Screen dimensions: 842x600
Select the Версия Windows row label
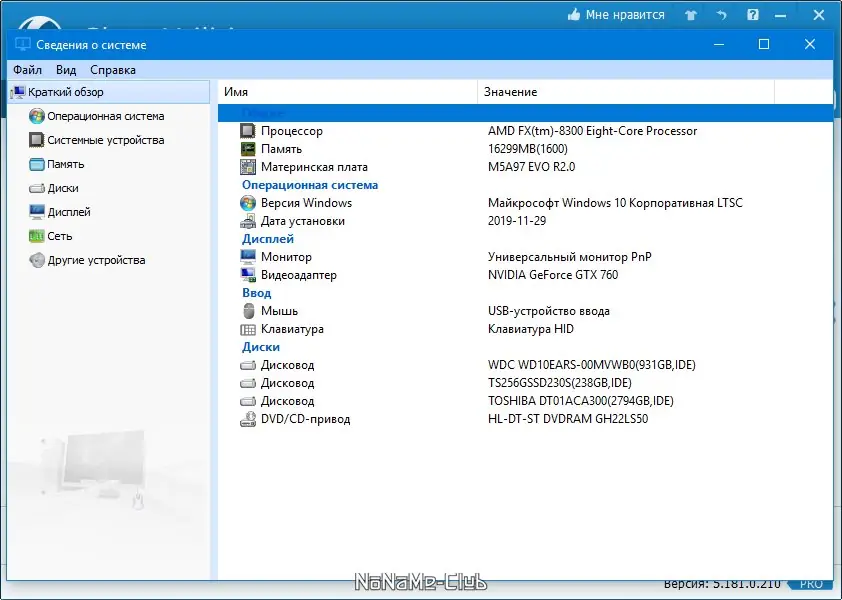[306, 203]
